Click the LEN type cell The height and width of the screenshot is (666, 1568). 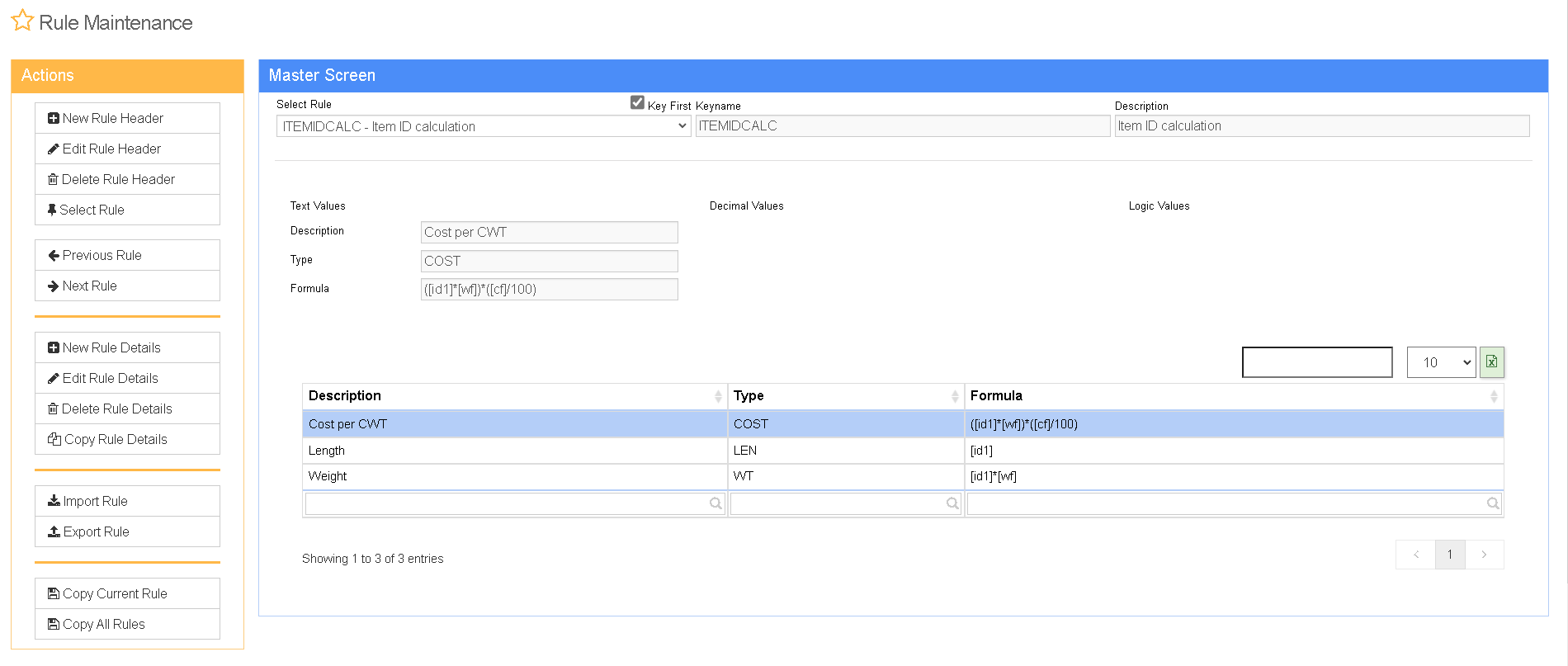click(x=846, y=451)
